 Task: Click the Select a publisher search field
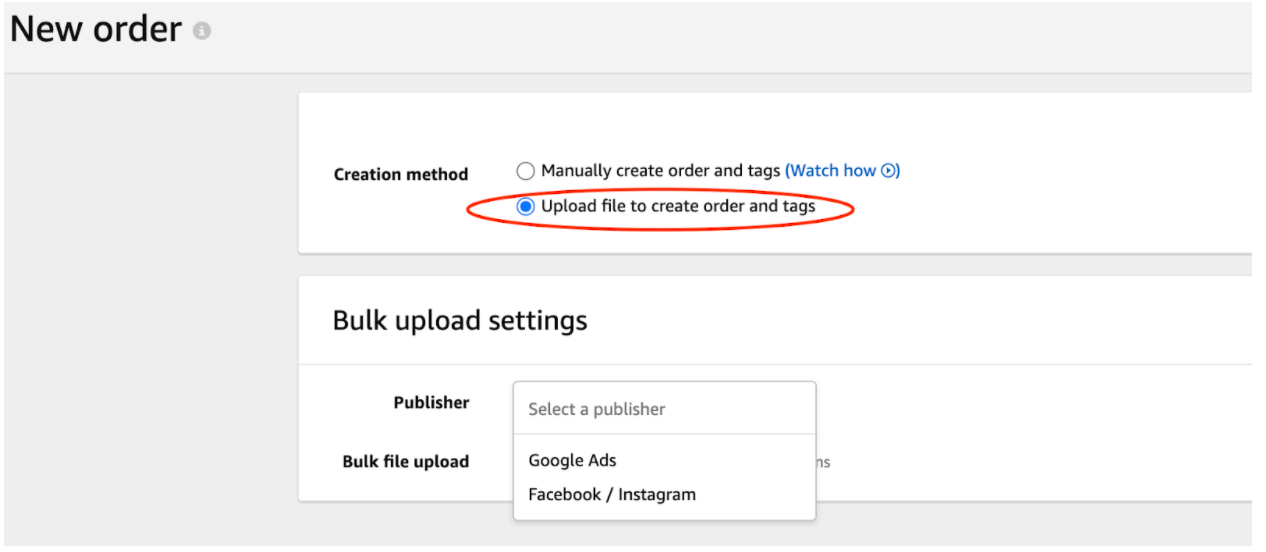[x=664, y=408]
